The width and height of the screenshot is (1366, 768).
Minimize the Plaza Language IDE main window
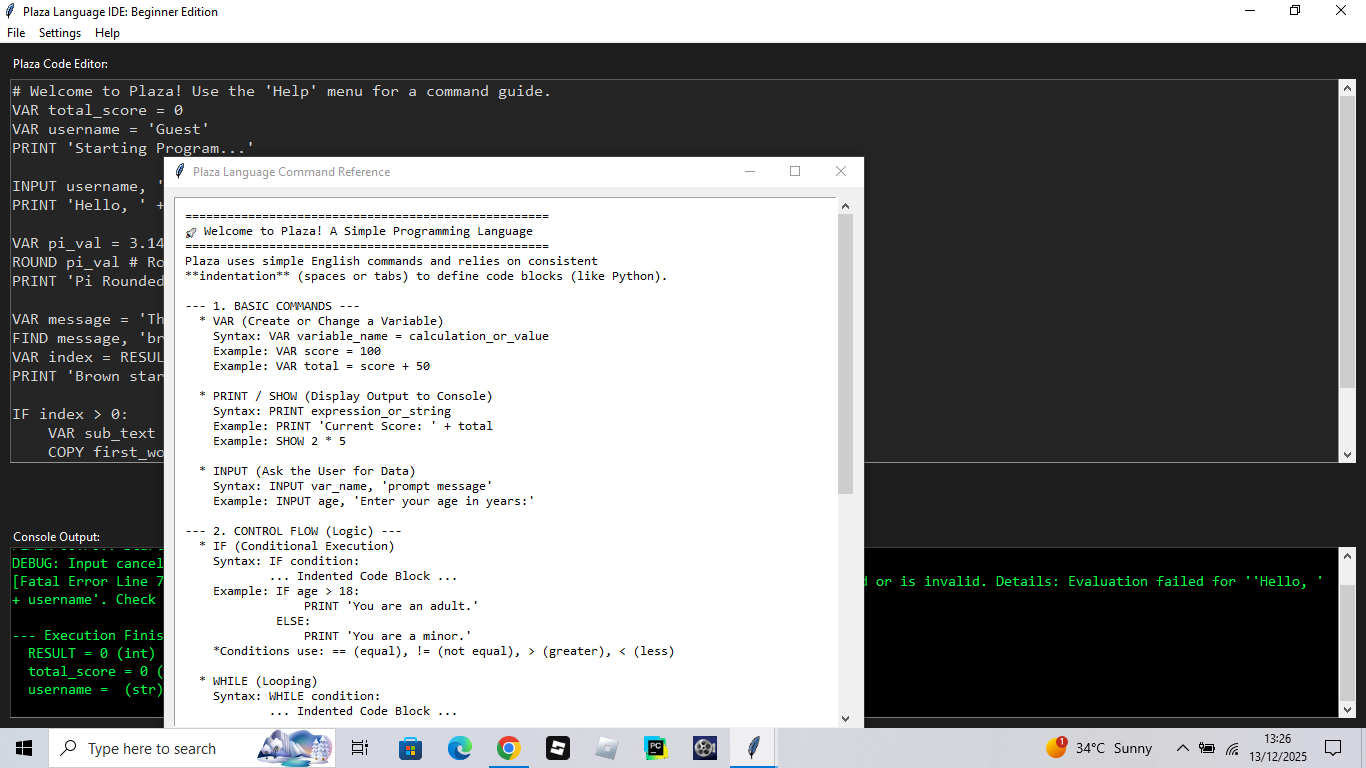tap(1249, 11)
